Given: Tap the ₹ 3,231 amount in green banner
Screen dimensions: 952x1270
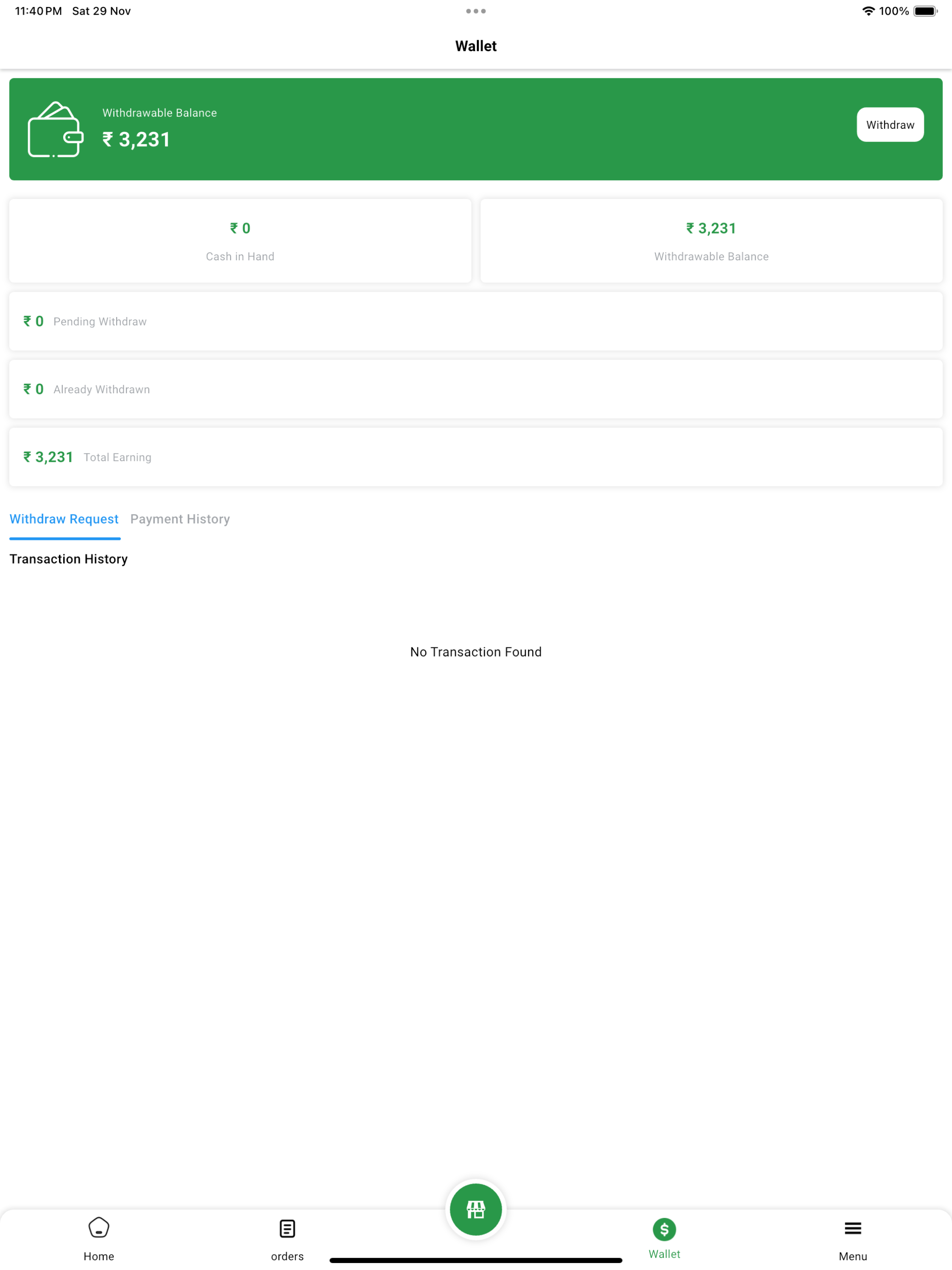Looking at the screenshot, I should point(136,139).
